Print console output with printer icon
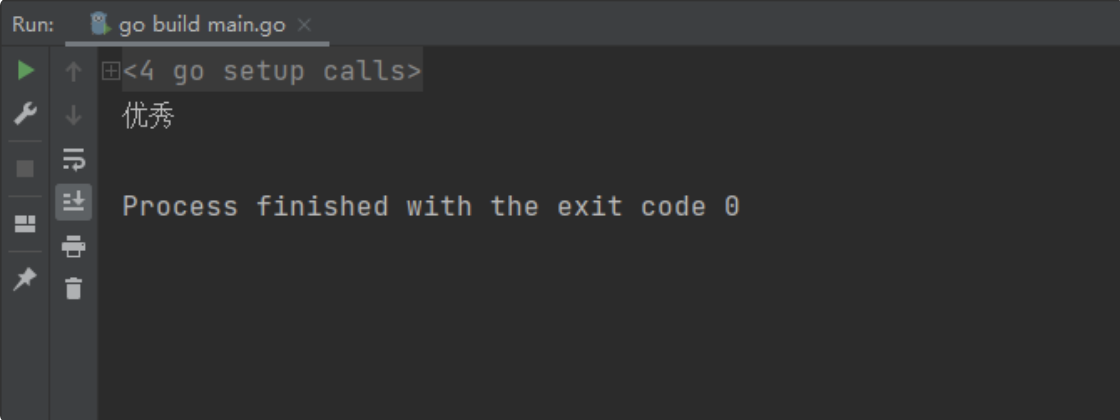 pyautogui.click(x=74, y=246)
